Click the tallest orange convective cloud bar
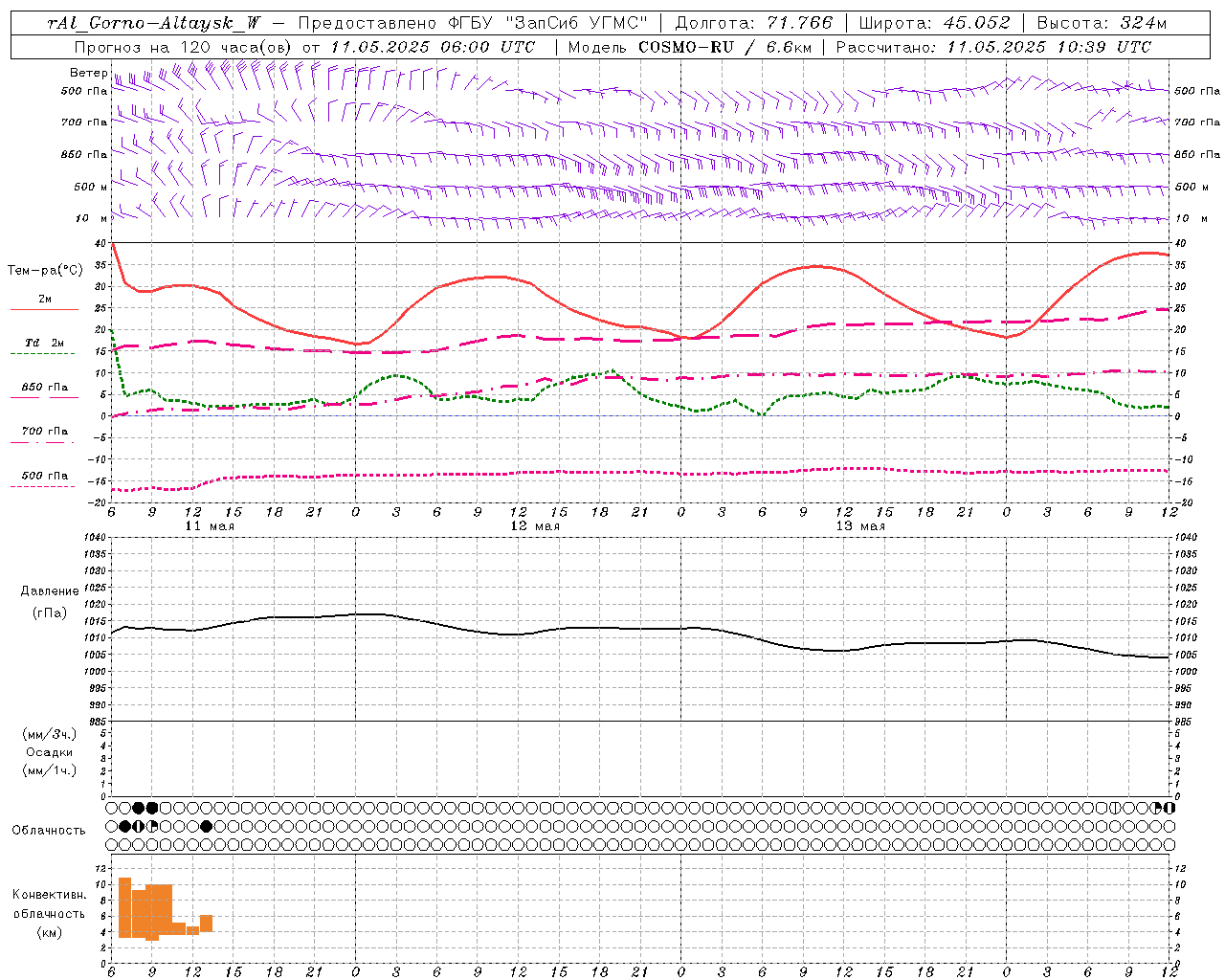Image resolution: width=1225 pixels, height=980 pixels. point(124,907)
